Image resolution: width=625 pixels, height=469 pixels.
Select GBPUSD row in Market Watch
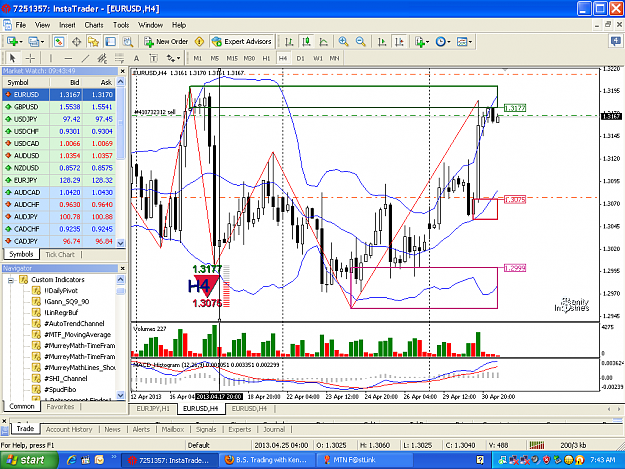click(x=59, y=107)
